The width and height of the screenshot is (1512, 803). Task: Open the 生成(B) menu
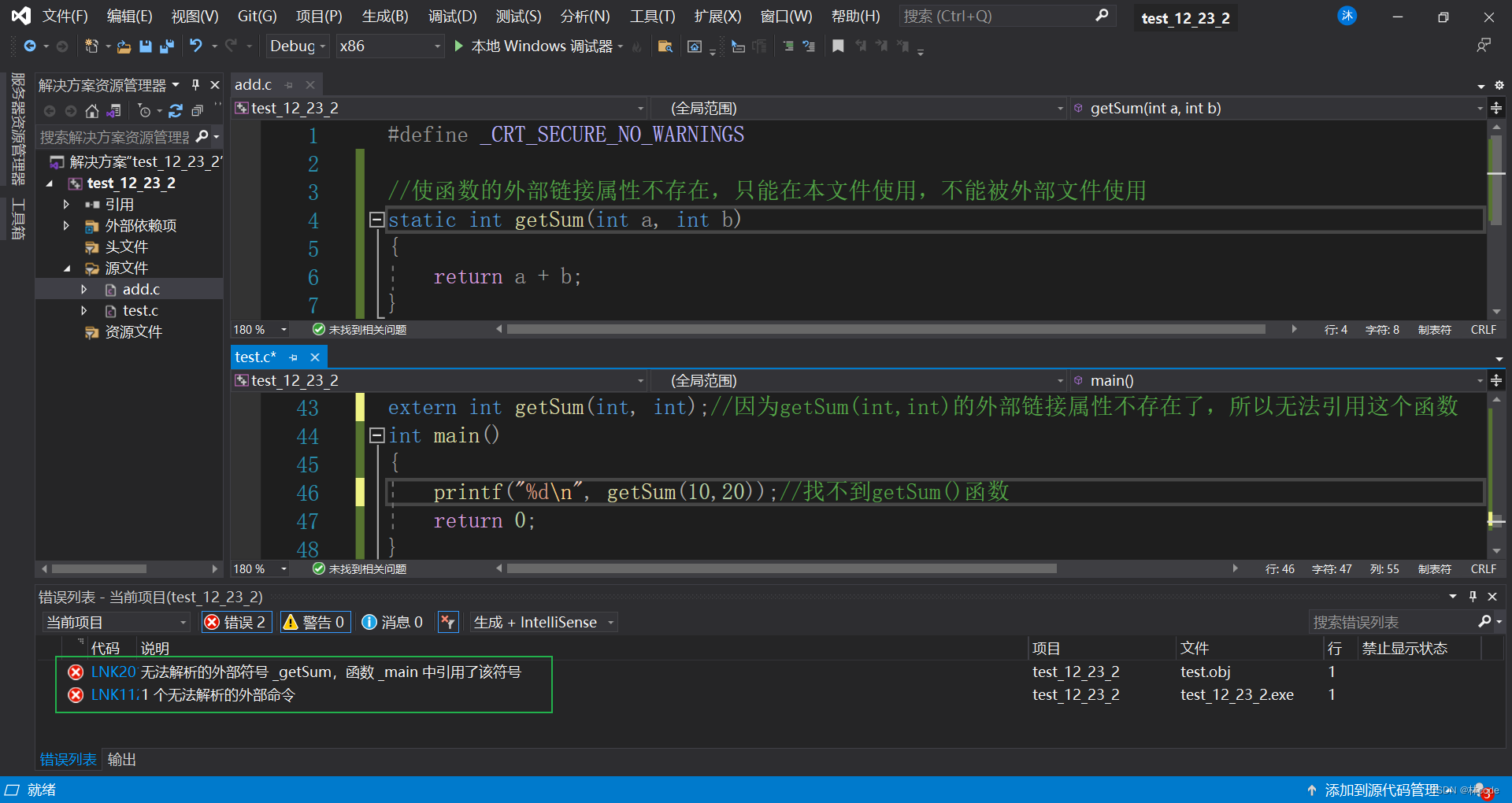point(385,16)
